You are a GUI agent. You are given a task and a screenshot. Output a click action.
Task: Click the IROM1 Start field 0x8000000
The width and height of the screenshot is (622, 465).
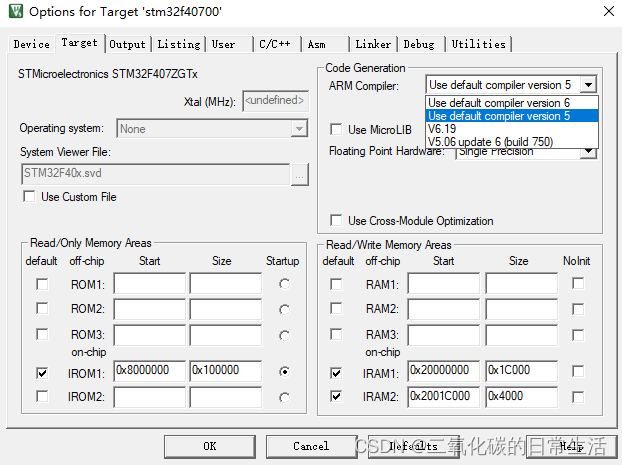pyautogui.click(x=150, y=371)
